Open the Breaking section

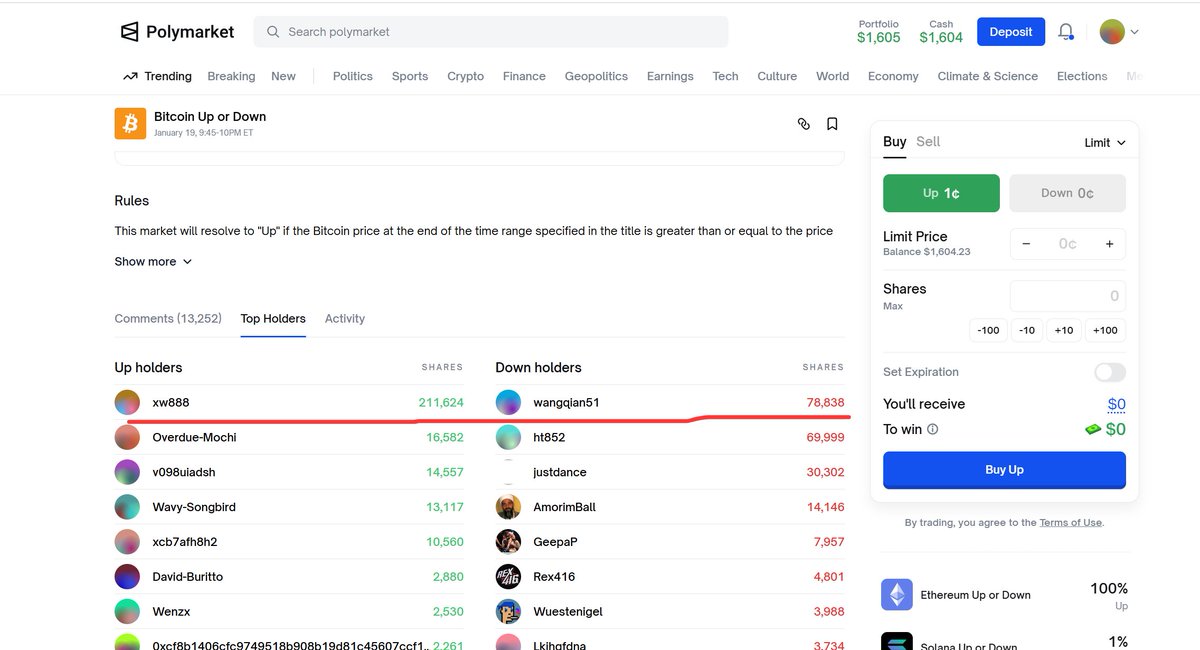click(x=231, y=76)
